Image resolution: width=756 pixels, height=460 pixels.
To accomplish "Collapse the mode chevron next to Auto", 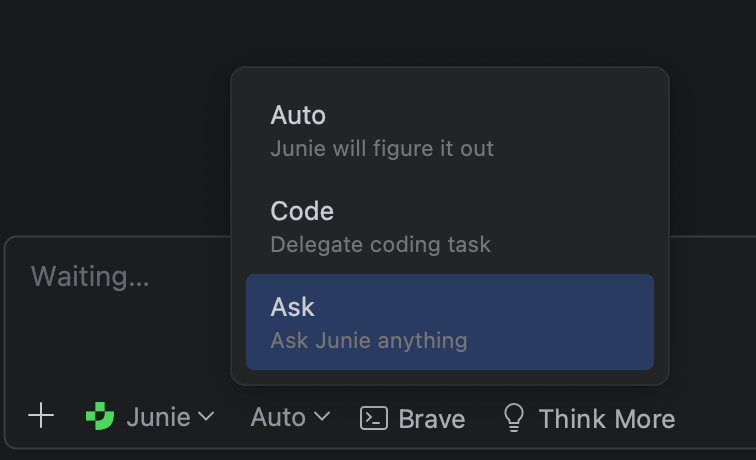I will point(321,416).
